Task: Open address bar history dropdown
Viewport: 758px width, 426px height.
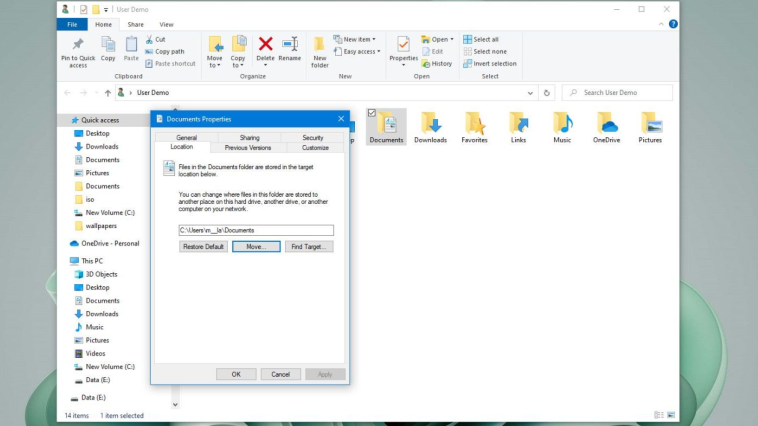Action: pyautogui.click(x=530, y=93)
